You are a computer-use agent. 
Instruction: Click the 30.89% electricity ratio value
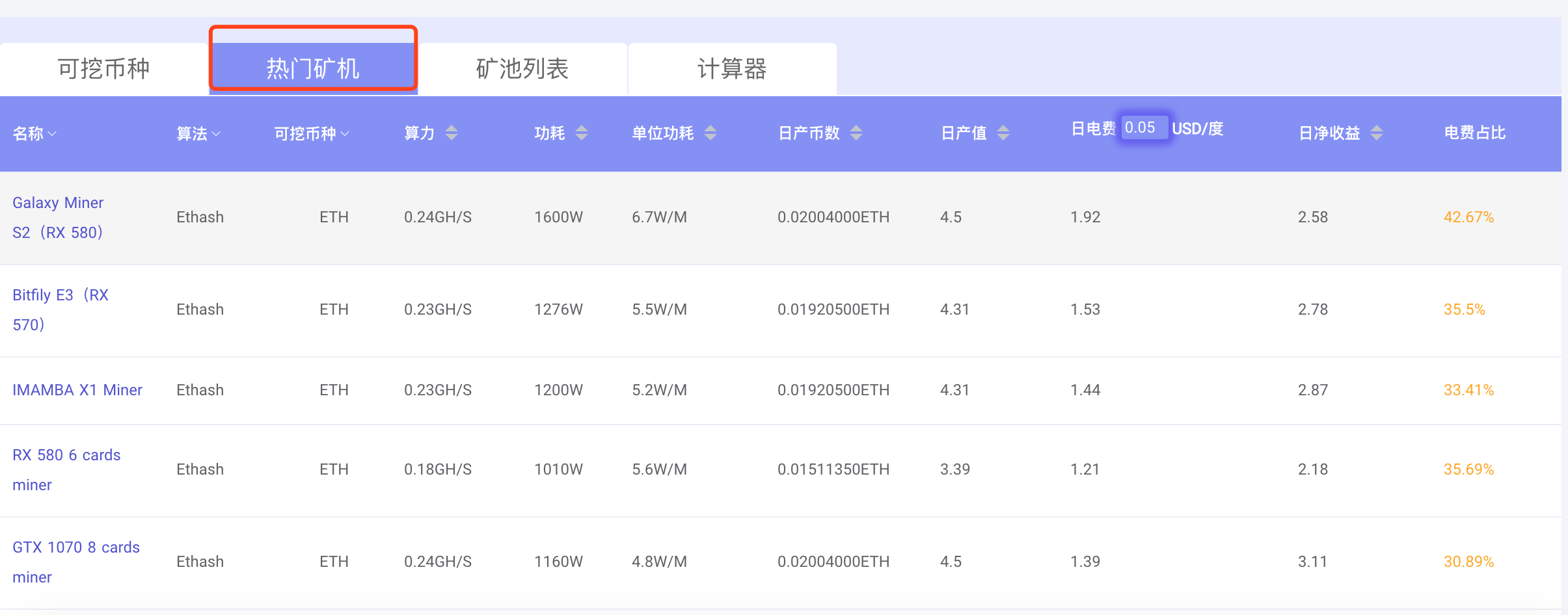(x=1468, y=562)
